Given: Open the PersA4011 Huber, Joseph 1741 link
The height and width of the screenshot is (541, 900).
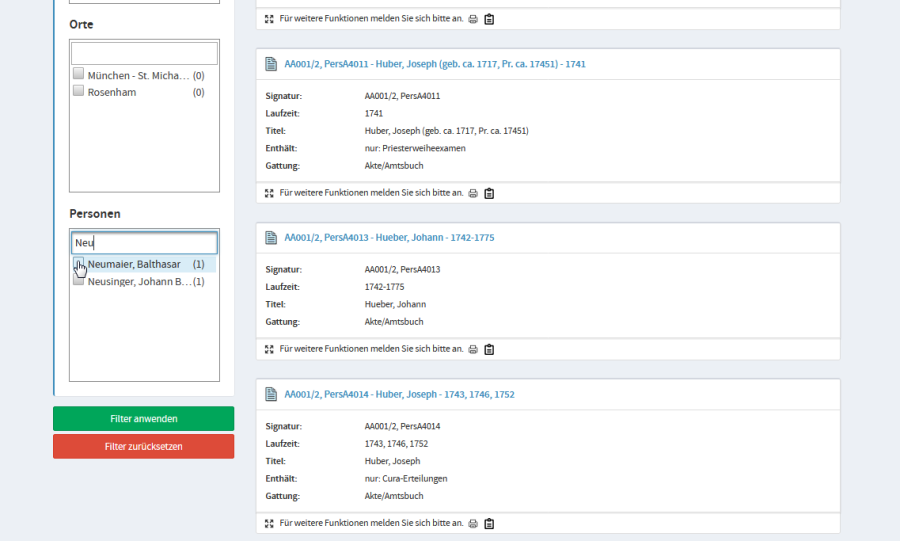Looking at the screenshot, I should pos(434,64).
